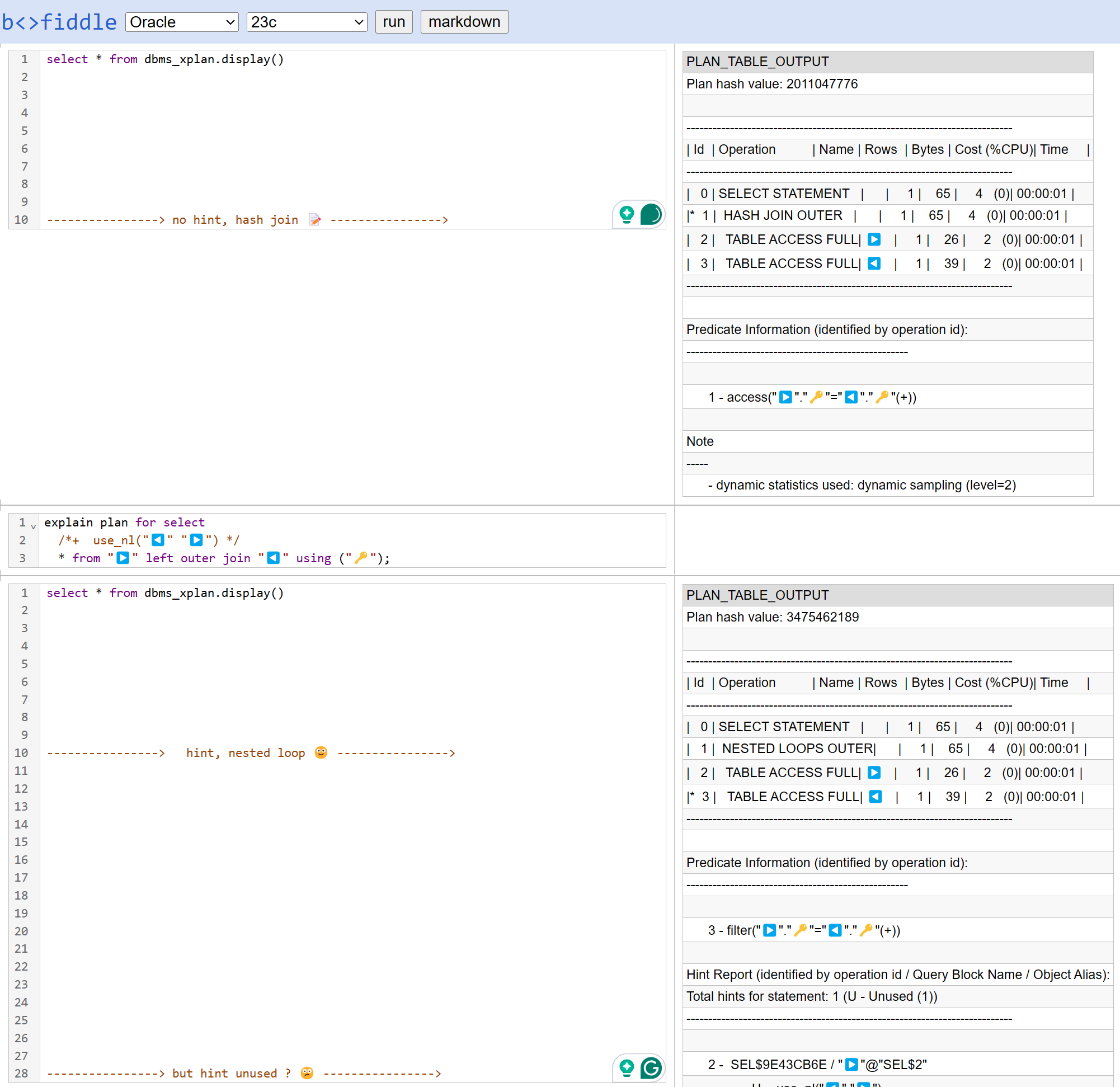Click right-arrow icon in filter predicate

point(770,930)
